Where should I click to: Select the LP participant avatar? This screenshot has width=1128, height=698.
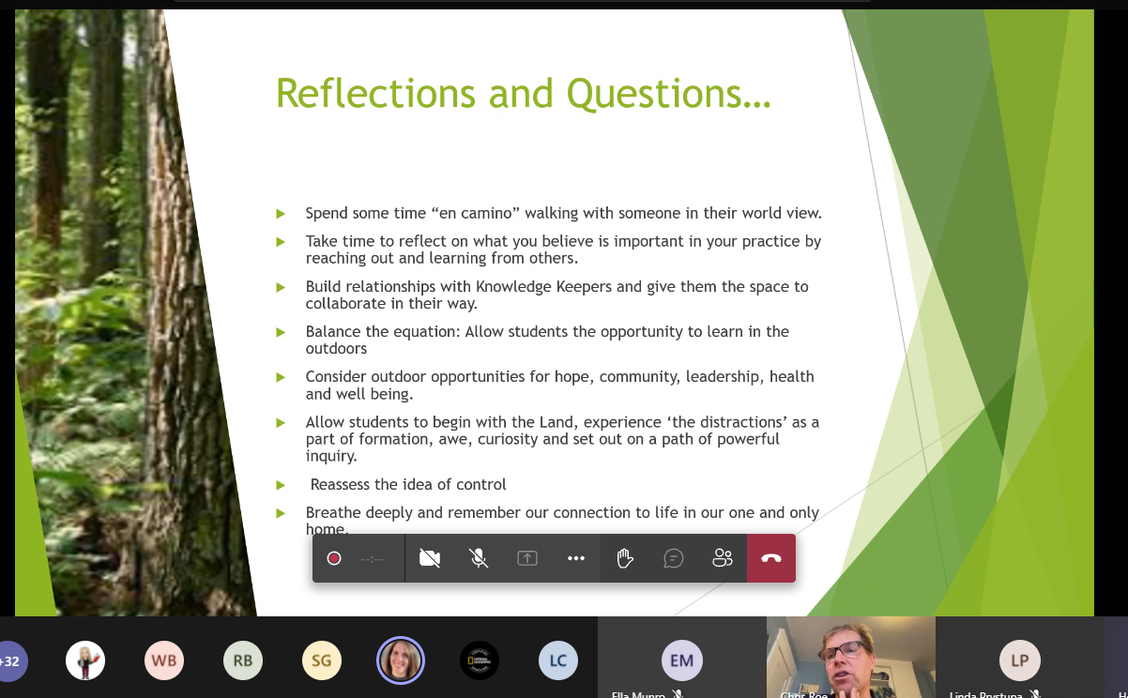pyautogui.click(x=1019, y=661)
